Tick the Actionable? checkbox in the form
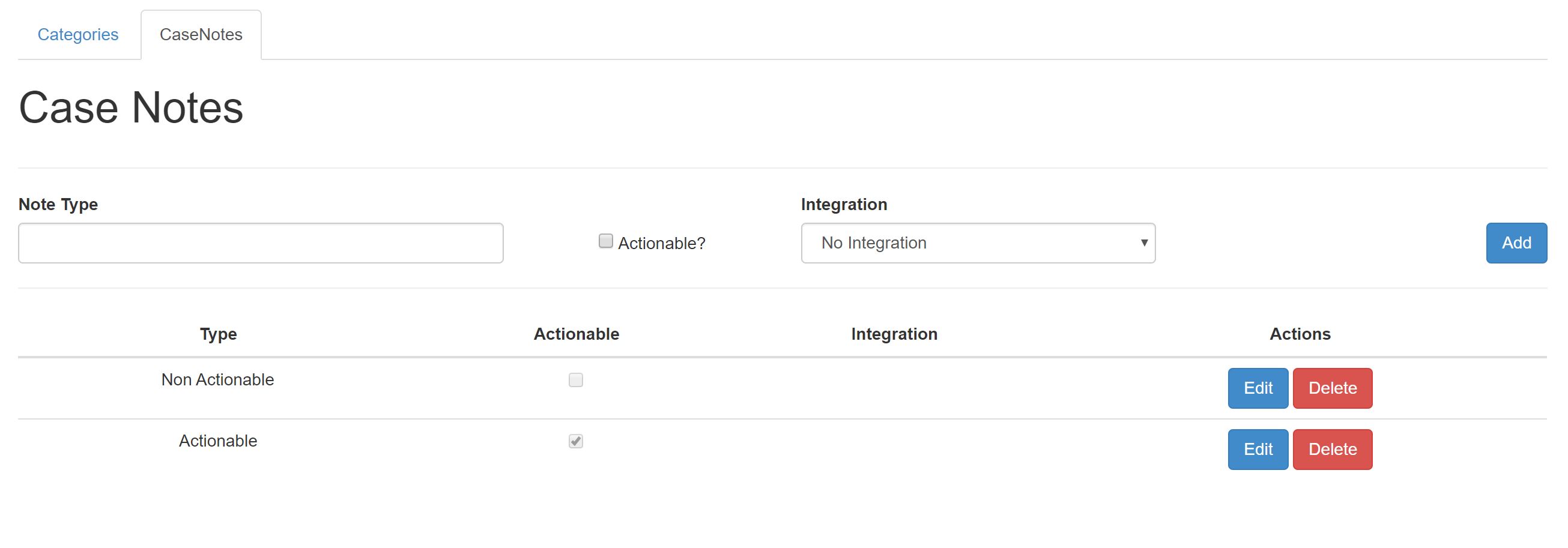1568x548 pixels. coord(606,241)
